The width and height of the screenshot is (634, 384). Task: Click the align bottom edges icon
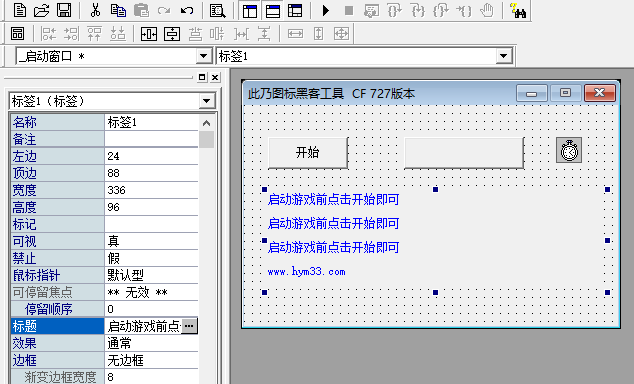coord(118,34)
